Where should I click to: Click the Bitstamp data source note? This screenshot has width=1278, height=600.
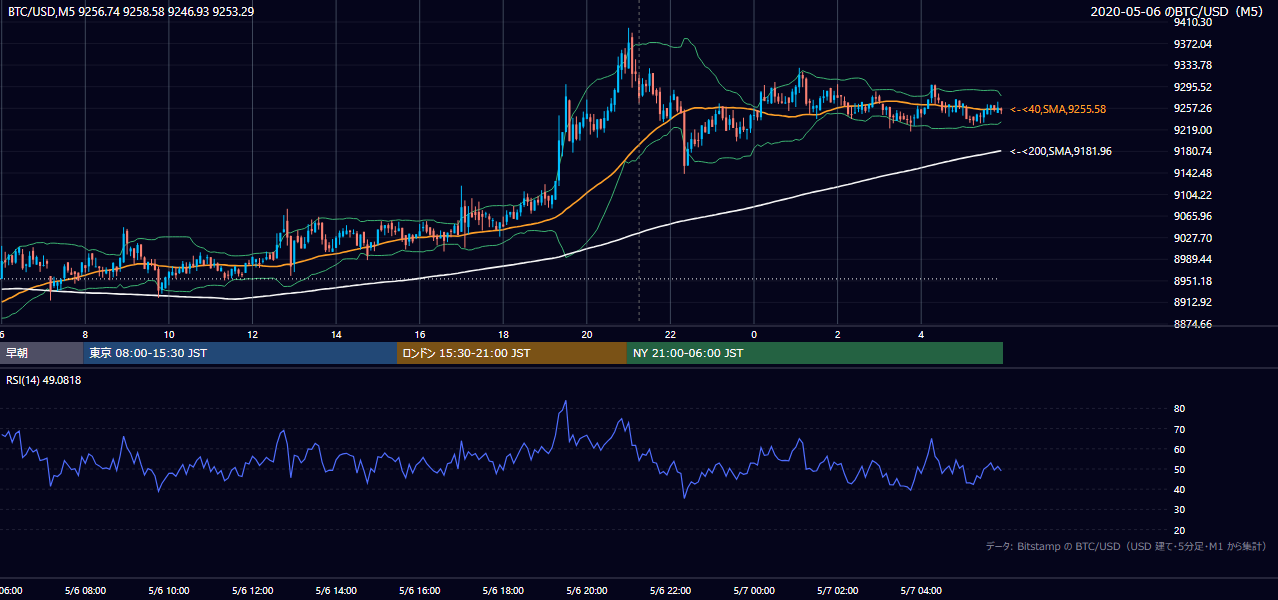point(1126,546)
